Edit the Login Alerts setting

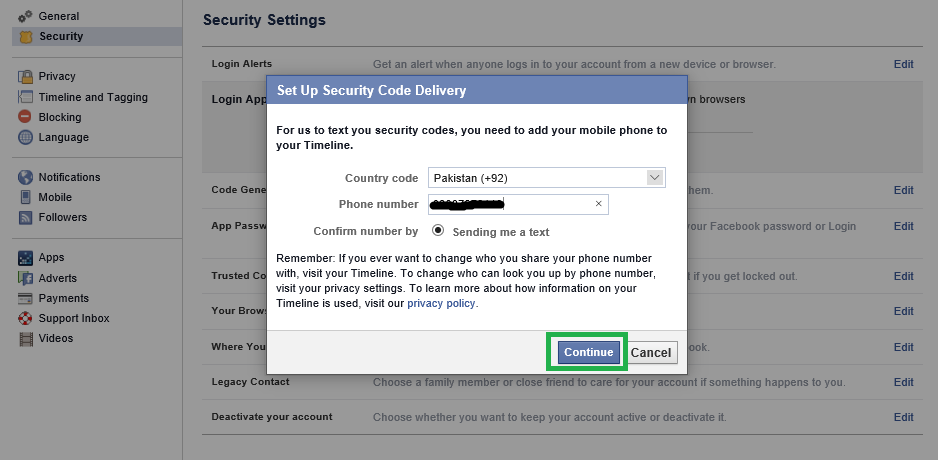pyautogui.click(x=903, y=64)
